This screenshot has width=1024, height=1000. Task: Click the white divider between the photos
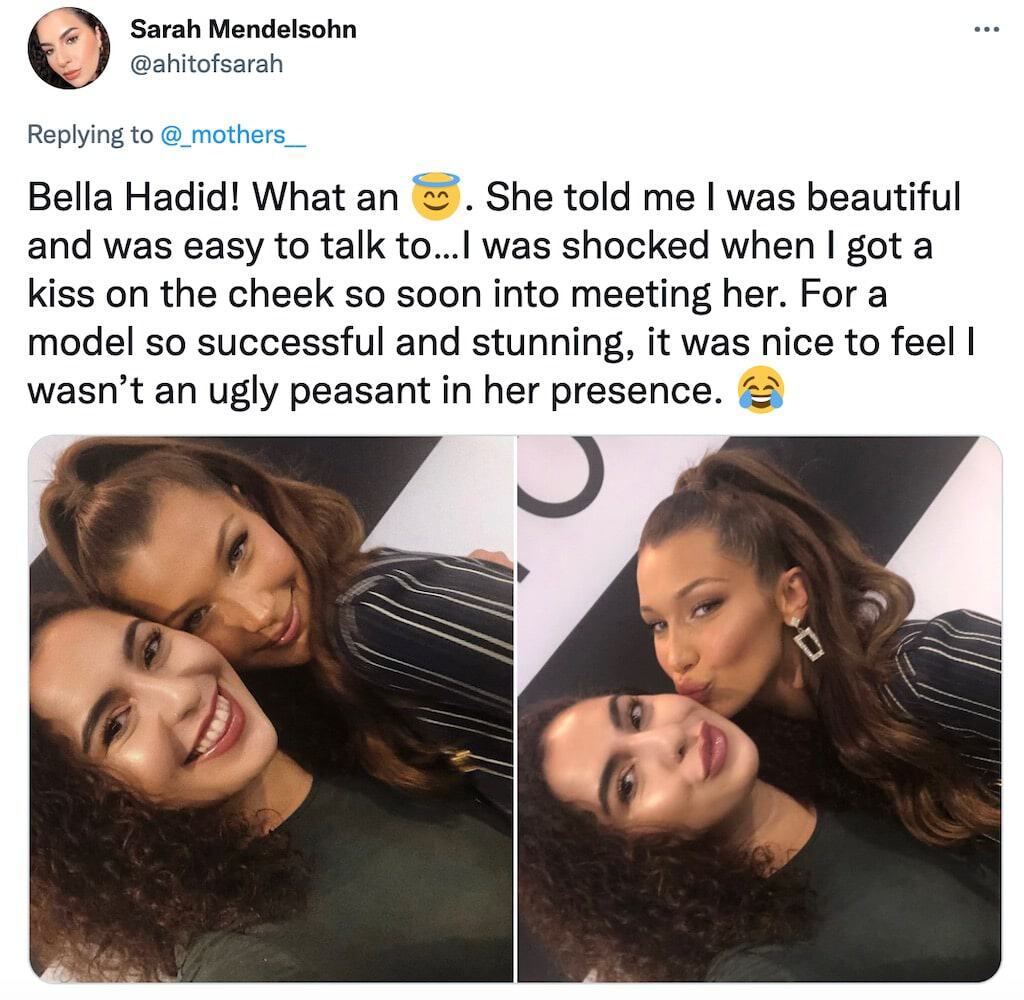pyautogui.click(x=516, y=708)
